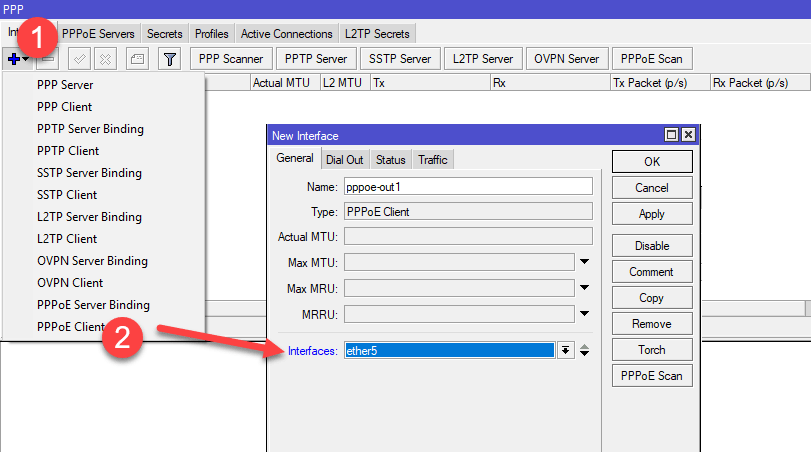Confirm the dialog with OK
Viewport: 811px width, 452px height.
[652, 162]
